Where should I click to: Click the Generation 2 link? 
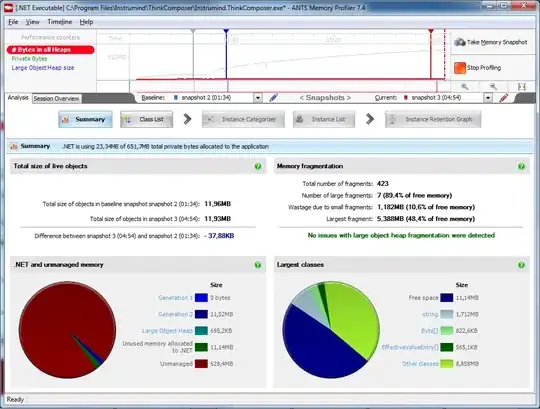click(175, 314)
